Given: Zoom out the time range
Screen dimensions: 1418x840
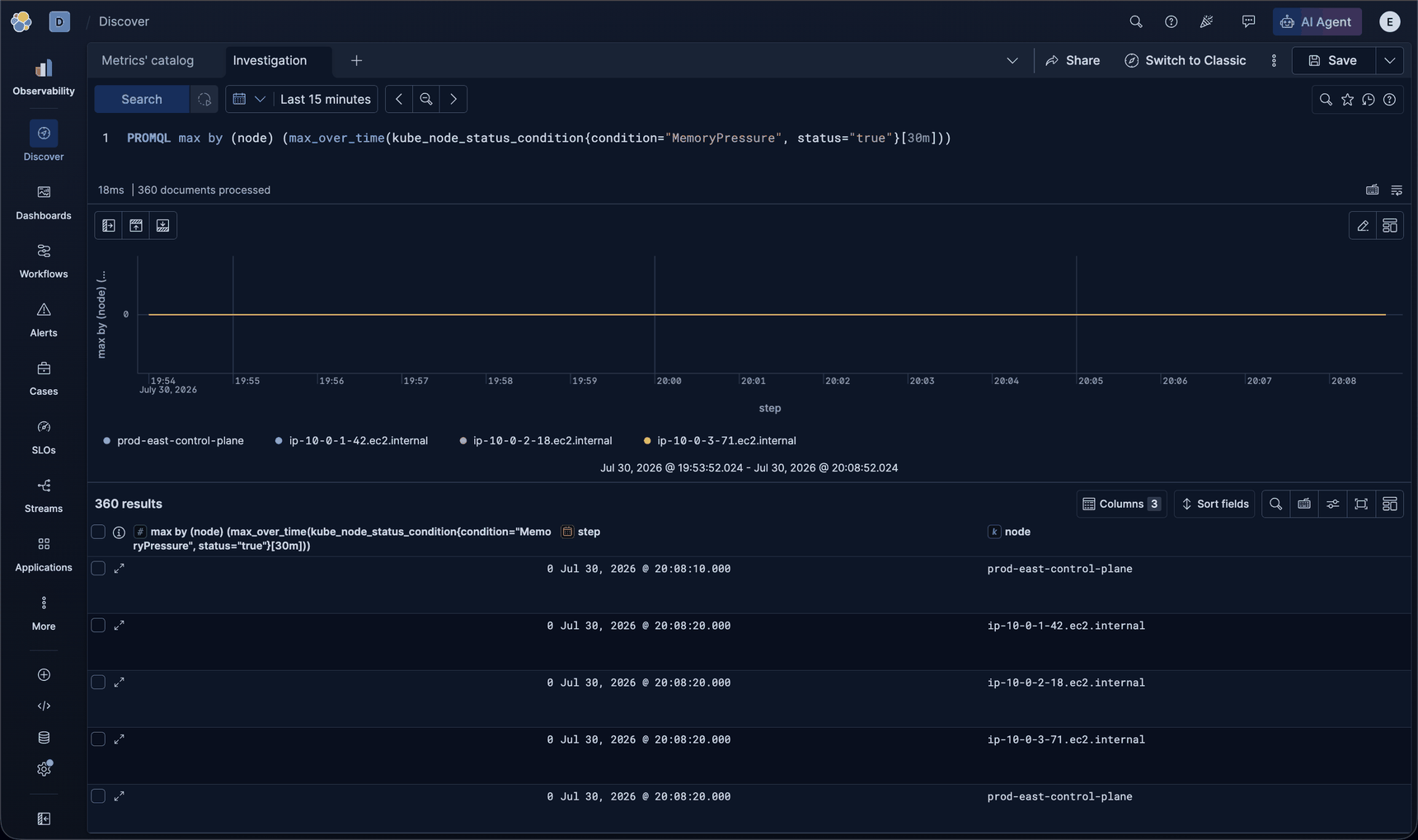Looking at the screenshot, I should coord(426,99).
